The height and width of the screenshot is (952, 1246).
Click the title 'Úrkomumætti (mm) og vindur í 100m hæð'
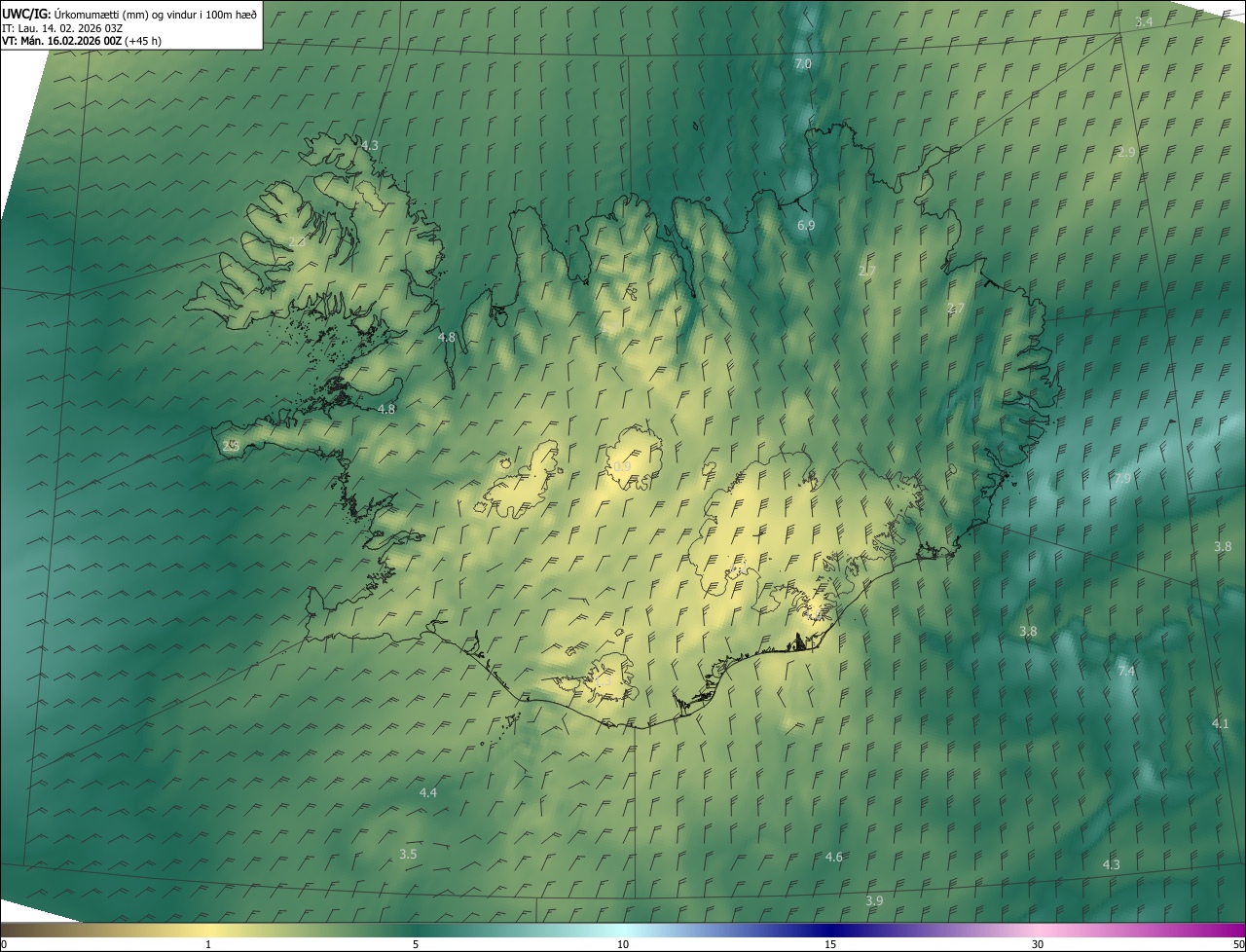click(156, 14)
